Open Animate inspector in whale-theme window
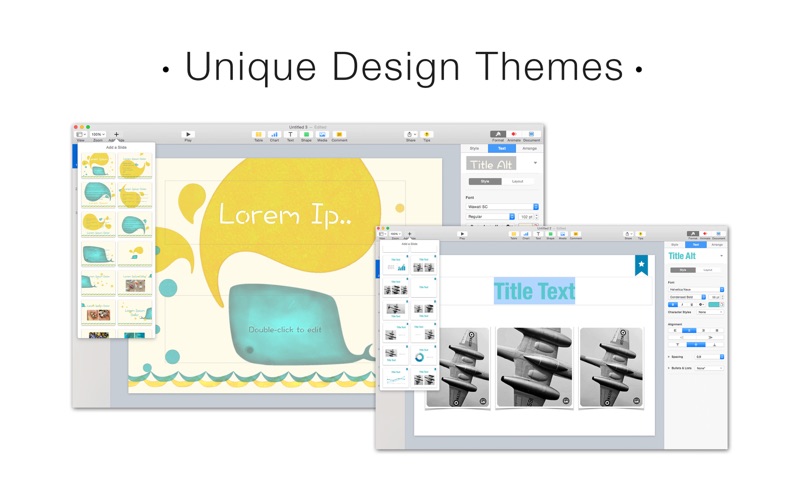Viewport: 800px width, 500px height. click(x=514, y=134)
